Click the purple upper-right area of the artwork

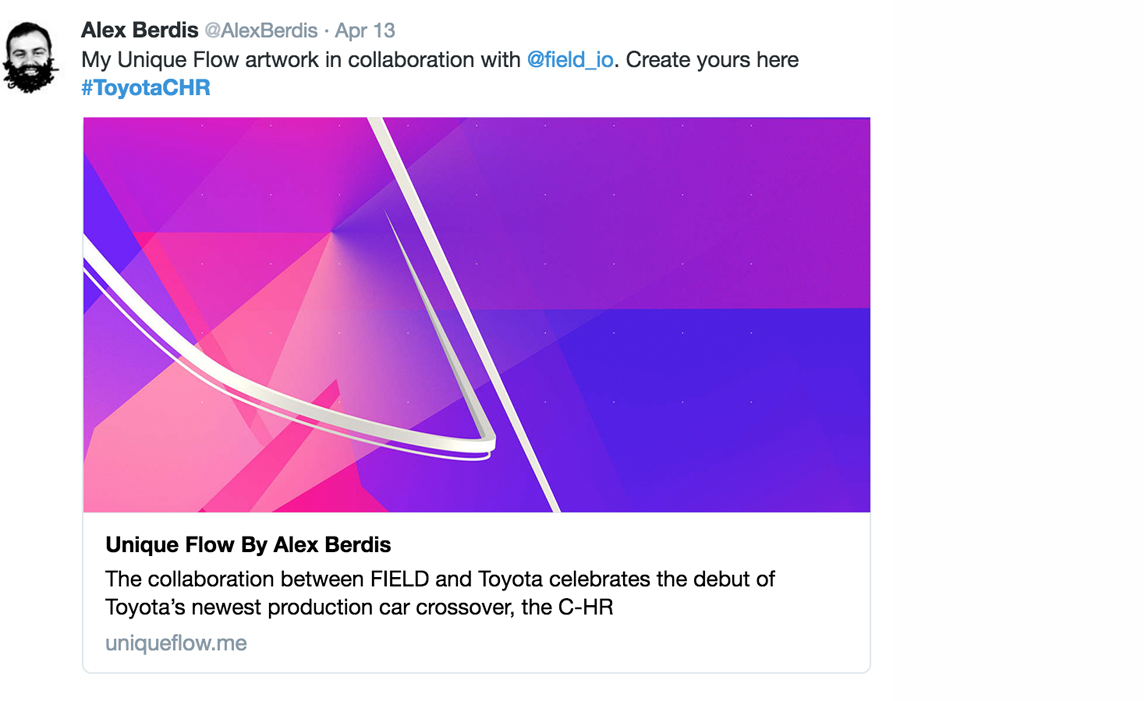click(x=693, y=204)
